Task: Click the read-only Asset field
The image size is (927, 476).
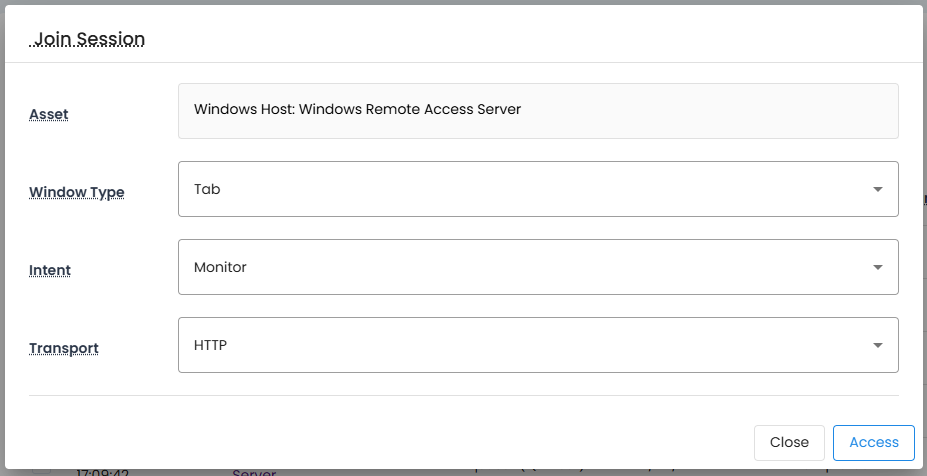Action: pos(538,110)
